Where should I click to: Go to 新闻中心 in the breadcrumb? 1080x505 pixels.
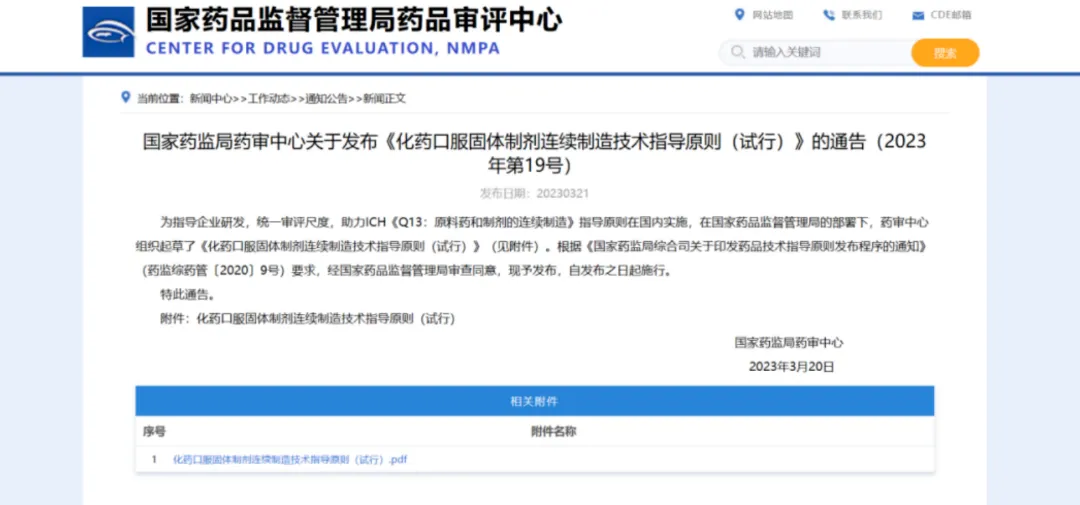(211, 99)
